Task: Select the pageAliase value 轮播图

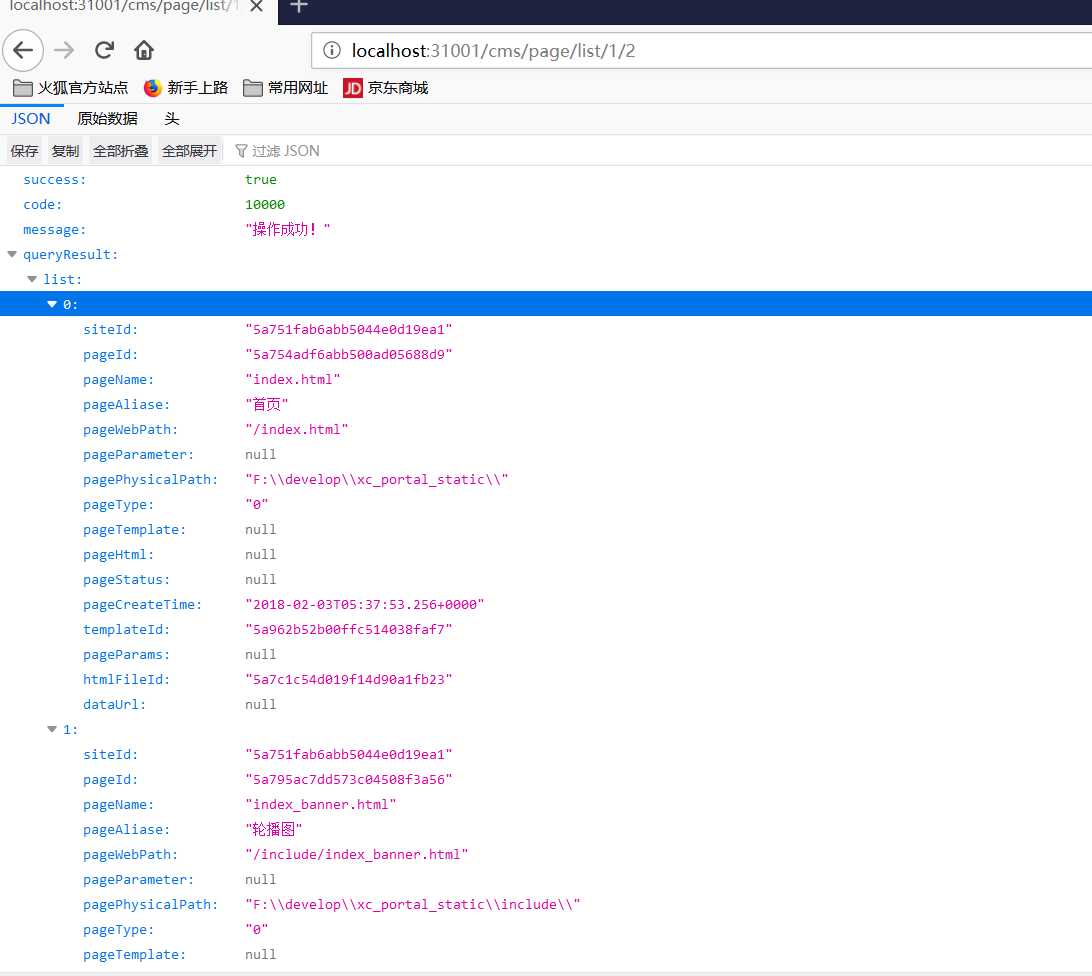Action: pyautogui.click(x=274, y=829)
